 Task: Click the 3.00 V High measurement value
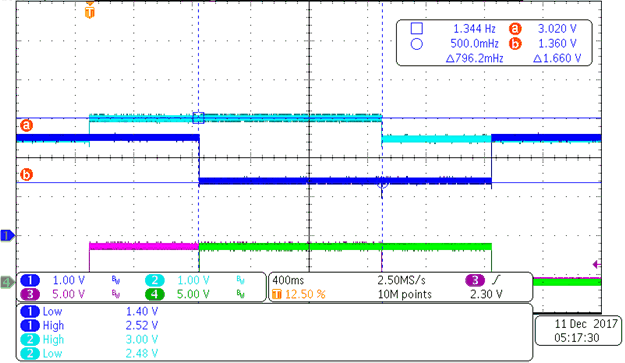point(142,339)
